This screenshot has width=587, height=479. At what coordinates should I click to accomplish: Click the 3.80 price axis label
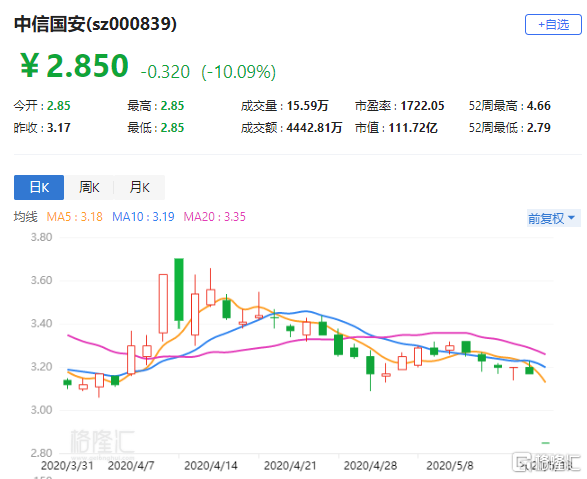[x=41, y=237]
